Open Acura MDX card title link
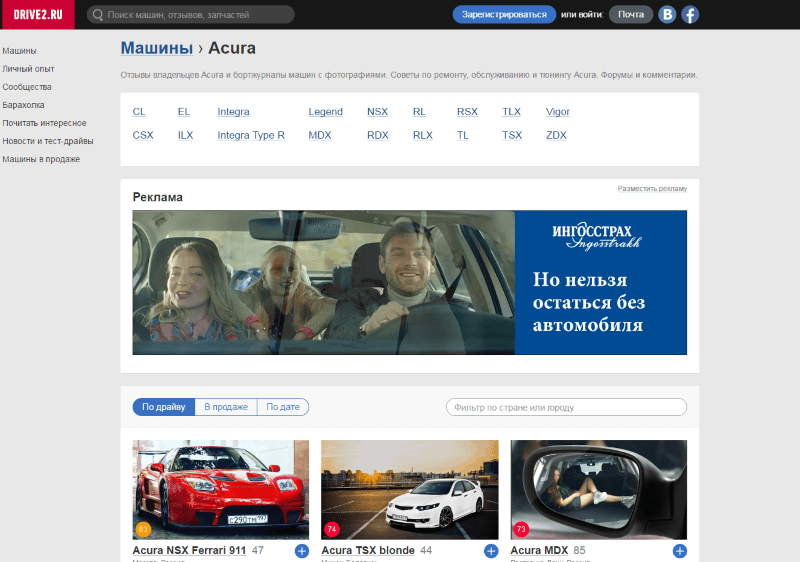This screenshot has height=562, width=800. point(539,551)
